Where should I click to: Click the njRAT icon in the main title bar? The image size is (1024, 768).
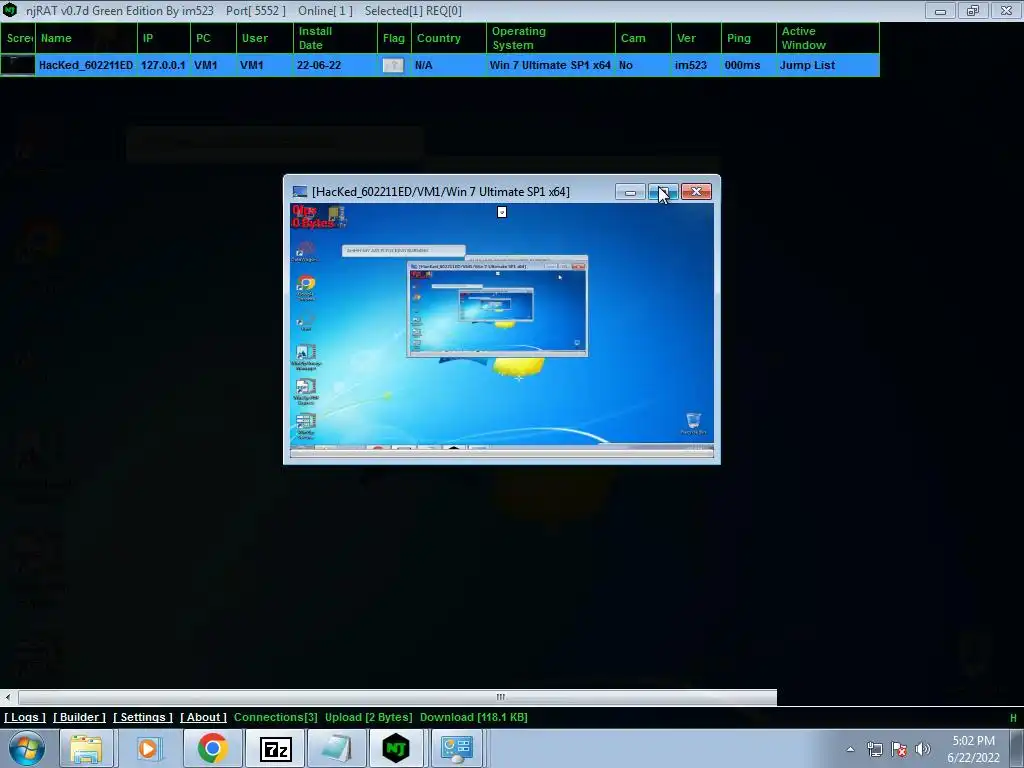(10, 10)
